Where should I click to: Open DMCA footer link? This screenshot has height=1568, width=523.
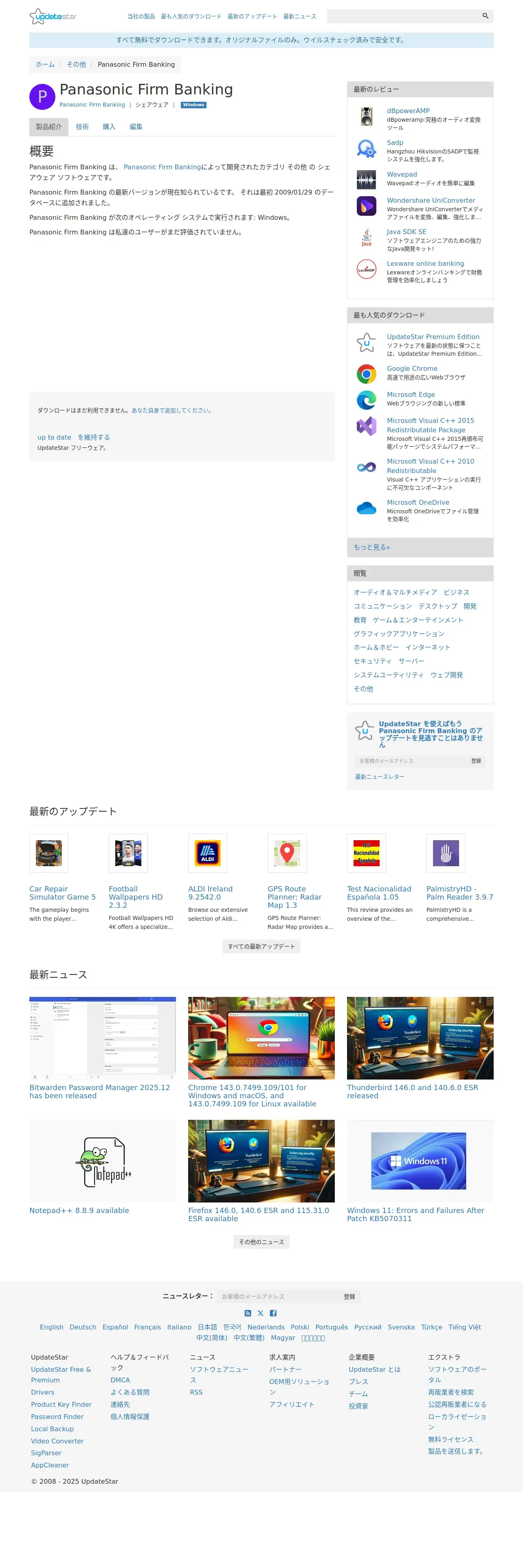(x=121, y=1380)
